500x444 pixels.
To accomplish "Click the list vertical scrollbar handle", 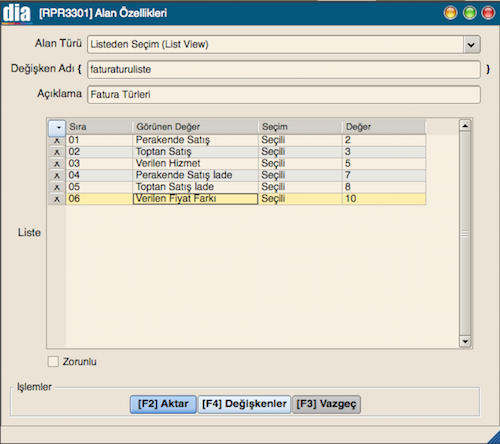I will click(x=465, y=234).
